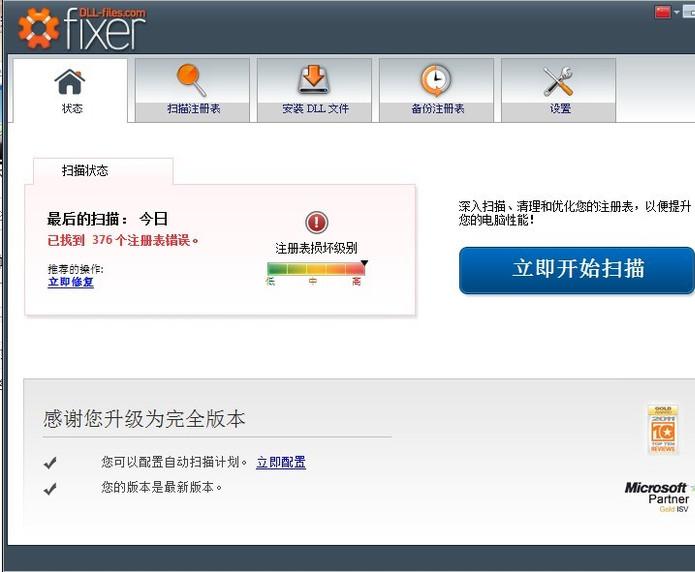The width and height of the screenshot is (695, 572).
Task: Click the black pointer on damage gauge
Action: (364, 263)
